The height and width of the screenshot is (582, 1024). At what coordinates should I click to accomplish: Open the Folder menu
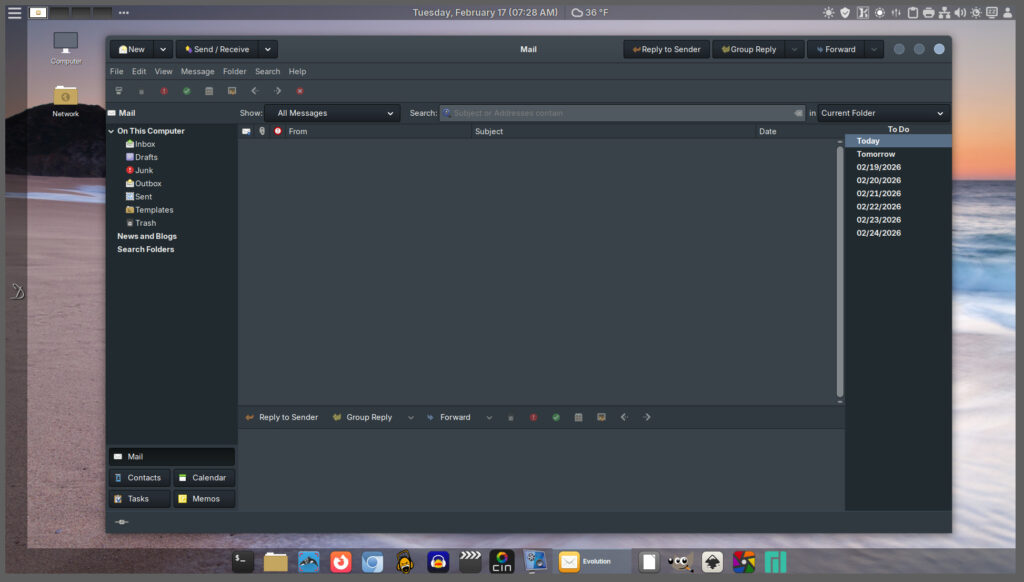click(234, 71)
